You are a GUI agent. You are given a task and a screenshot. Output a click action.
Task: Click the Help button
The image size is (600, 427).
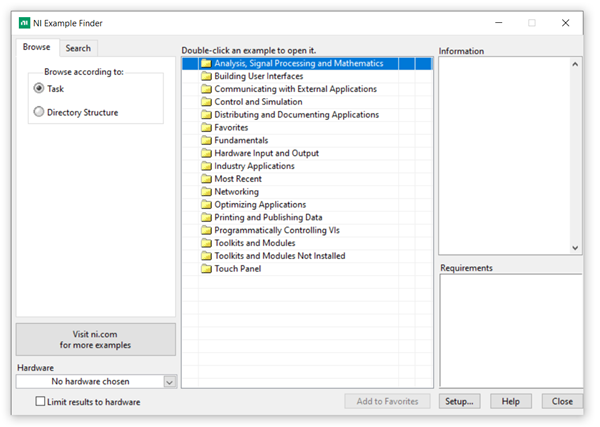tap(511, 401)
